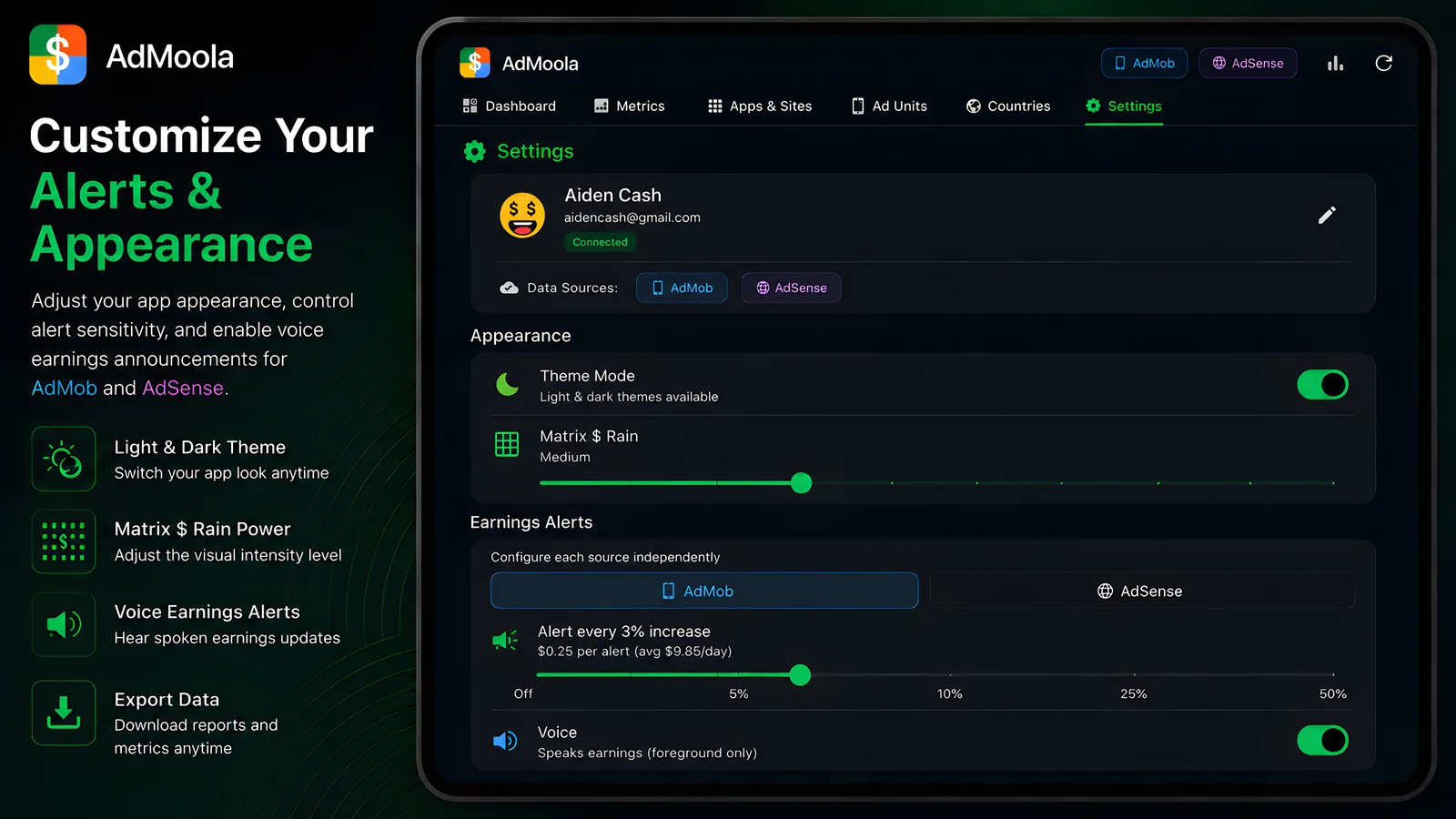Click the 'Connected' status badge
Screen dimensions: 1456x819
[600, 242]
